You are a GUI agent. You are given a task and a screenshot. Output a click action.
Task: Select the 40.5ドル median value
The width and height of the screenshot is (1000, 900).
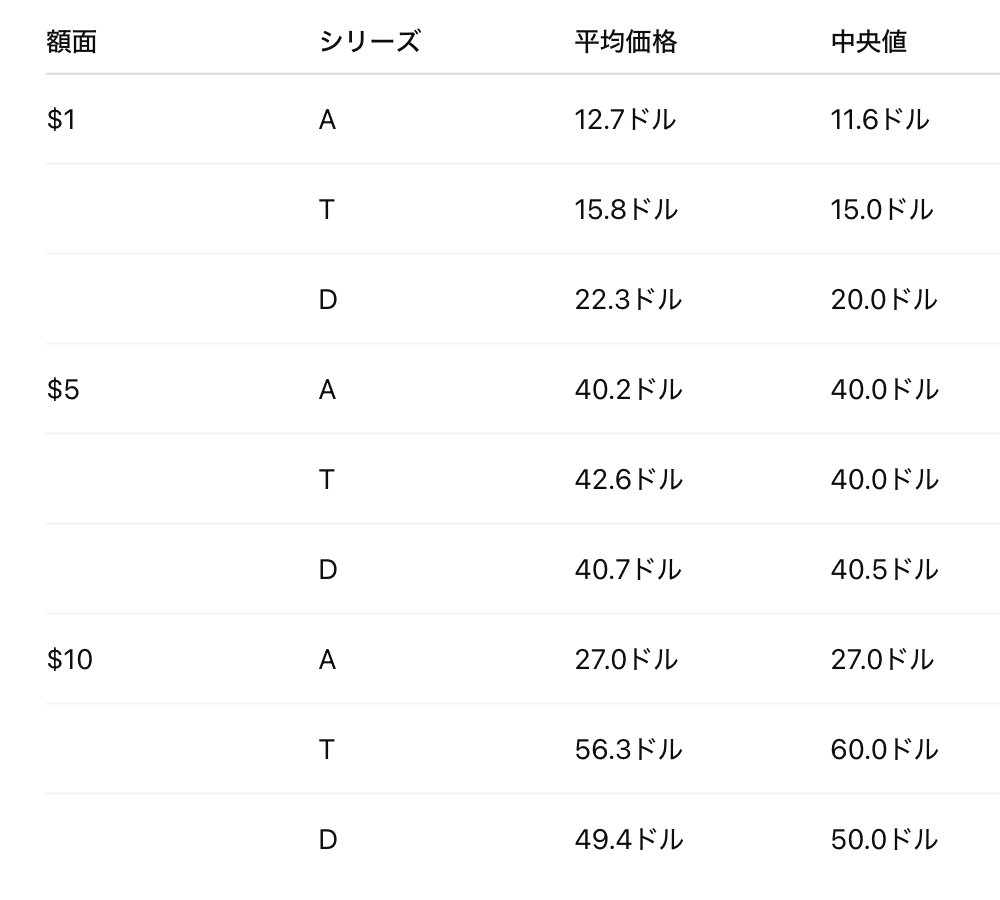[884, 570]
